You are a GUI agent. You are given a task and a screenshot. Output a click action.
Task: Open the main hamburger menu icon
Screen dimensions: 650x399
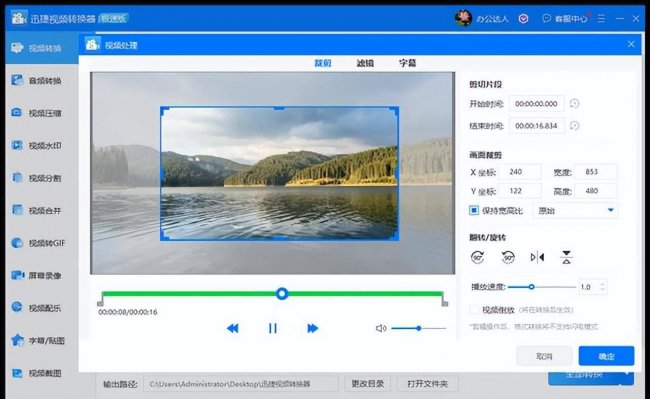(601, 19)
